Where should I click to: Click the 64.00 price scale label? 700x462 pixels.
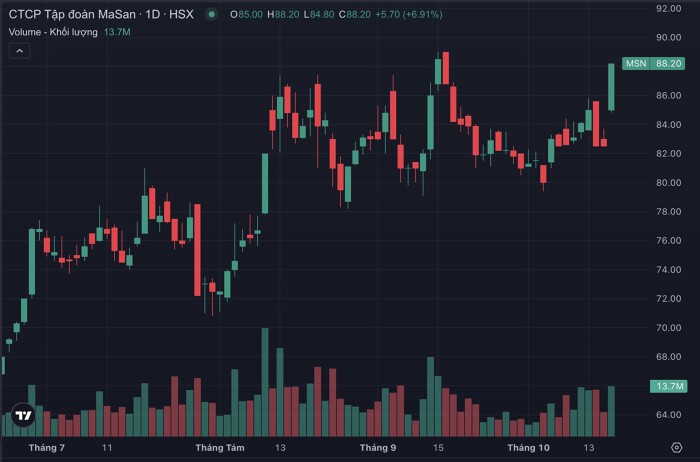(x=667, y=414)
